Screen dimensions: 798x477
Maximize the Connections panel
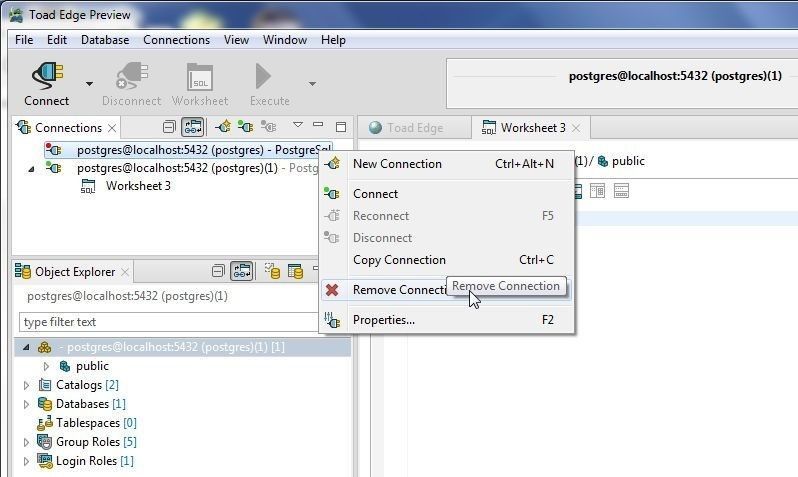coord(341,127)
